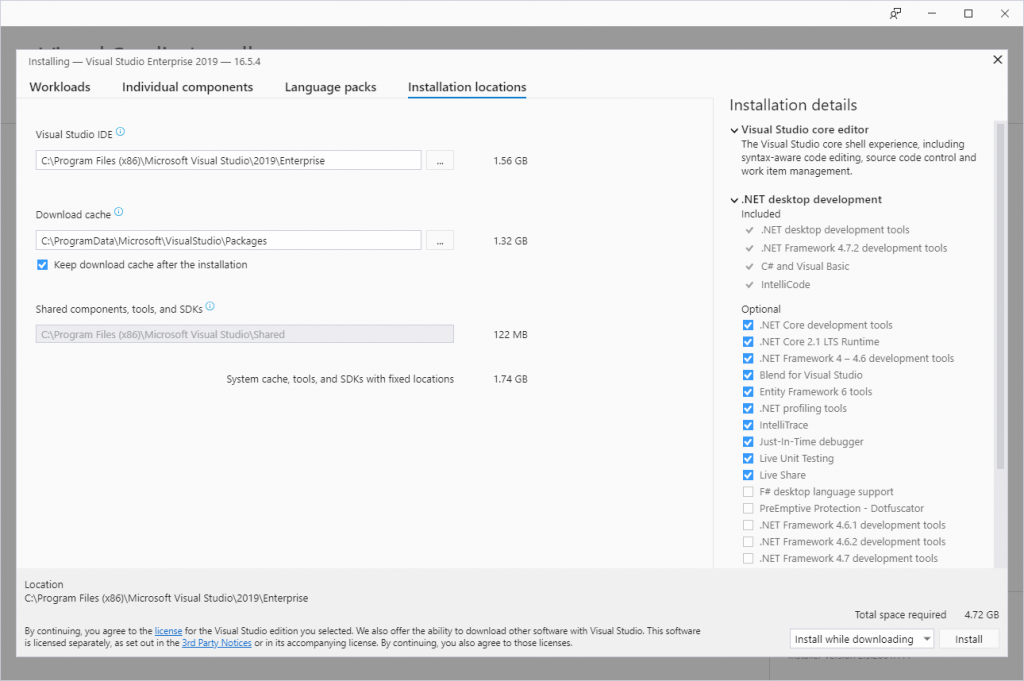This screenshot has height=681, width=1024.
Task: Open the Install while downloading dropdown
Action: pos(861,639)
